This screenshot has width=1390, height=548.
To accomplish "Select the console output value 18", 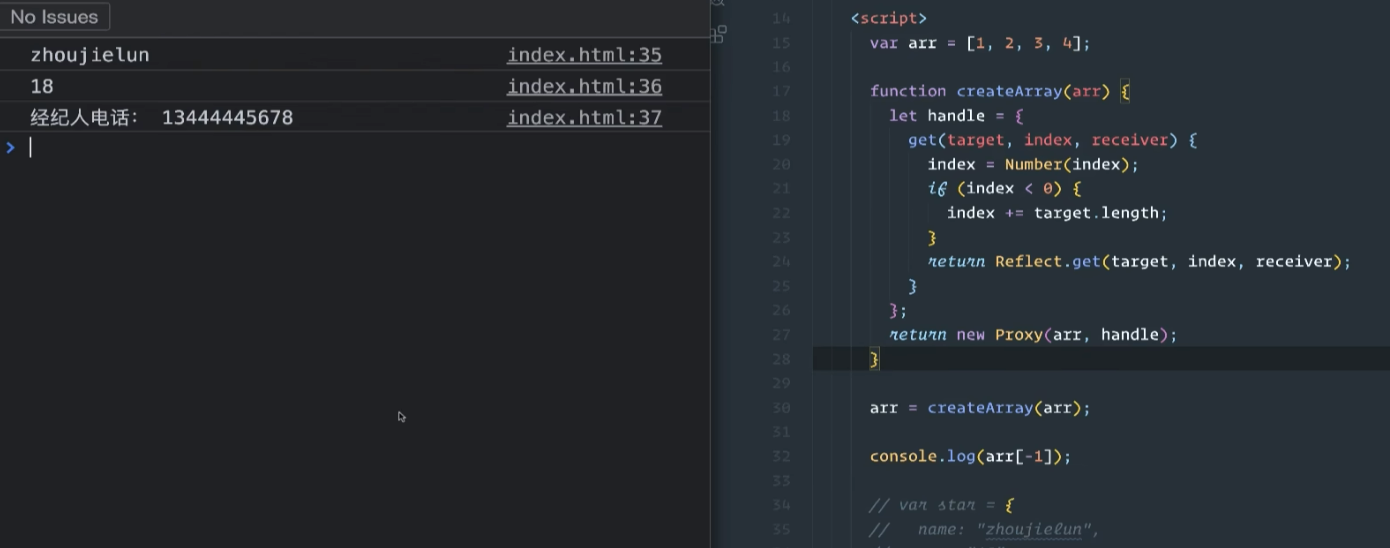I will click(x=42, y=86).
